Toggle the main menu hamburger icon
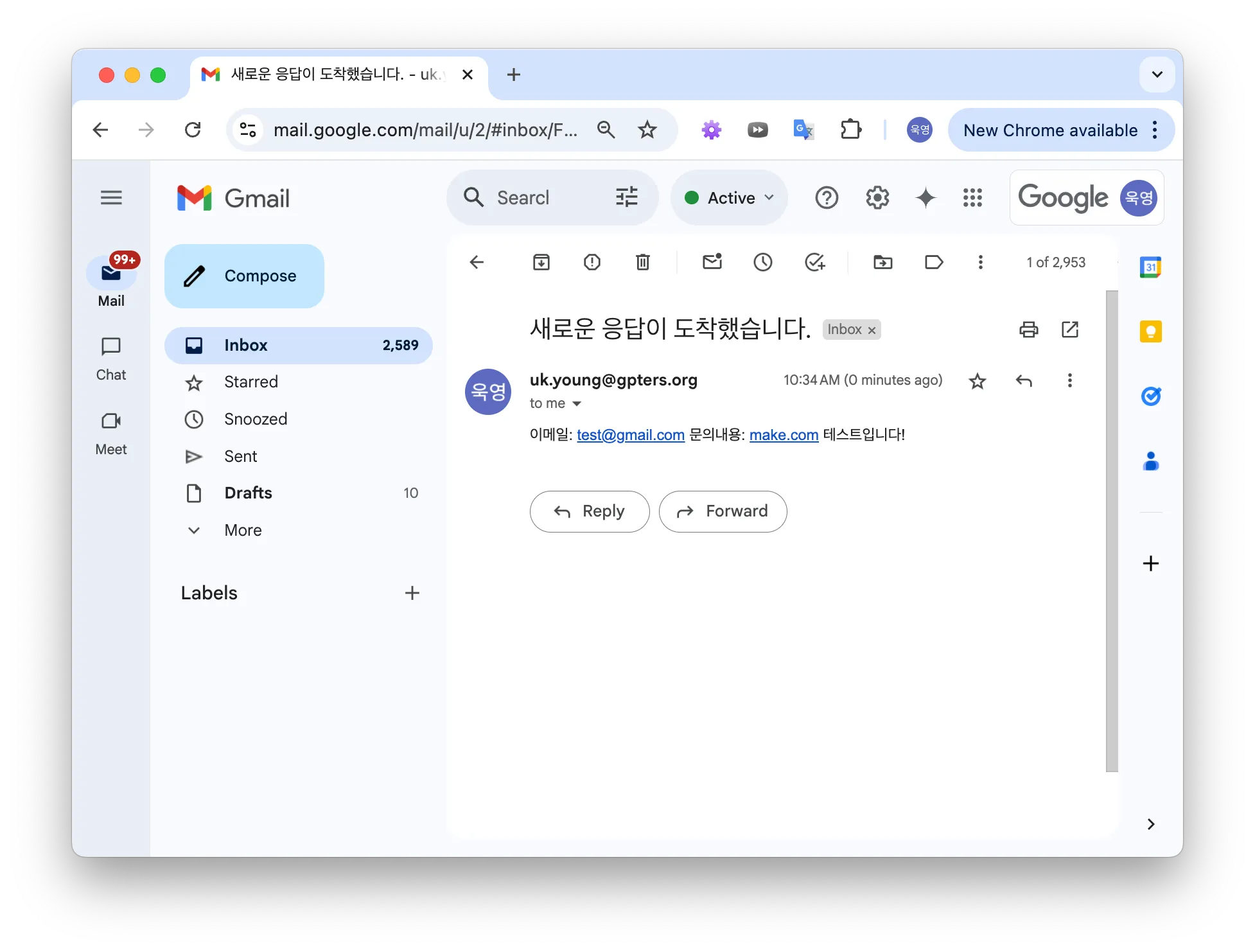The width and height of the screenshot is (1255, 952). point(111,198)
